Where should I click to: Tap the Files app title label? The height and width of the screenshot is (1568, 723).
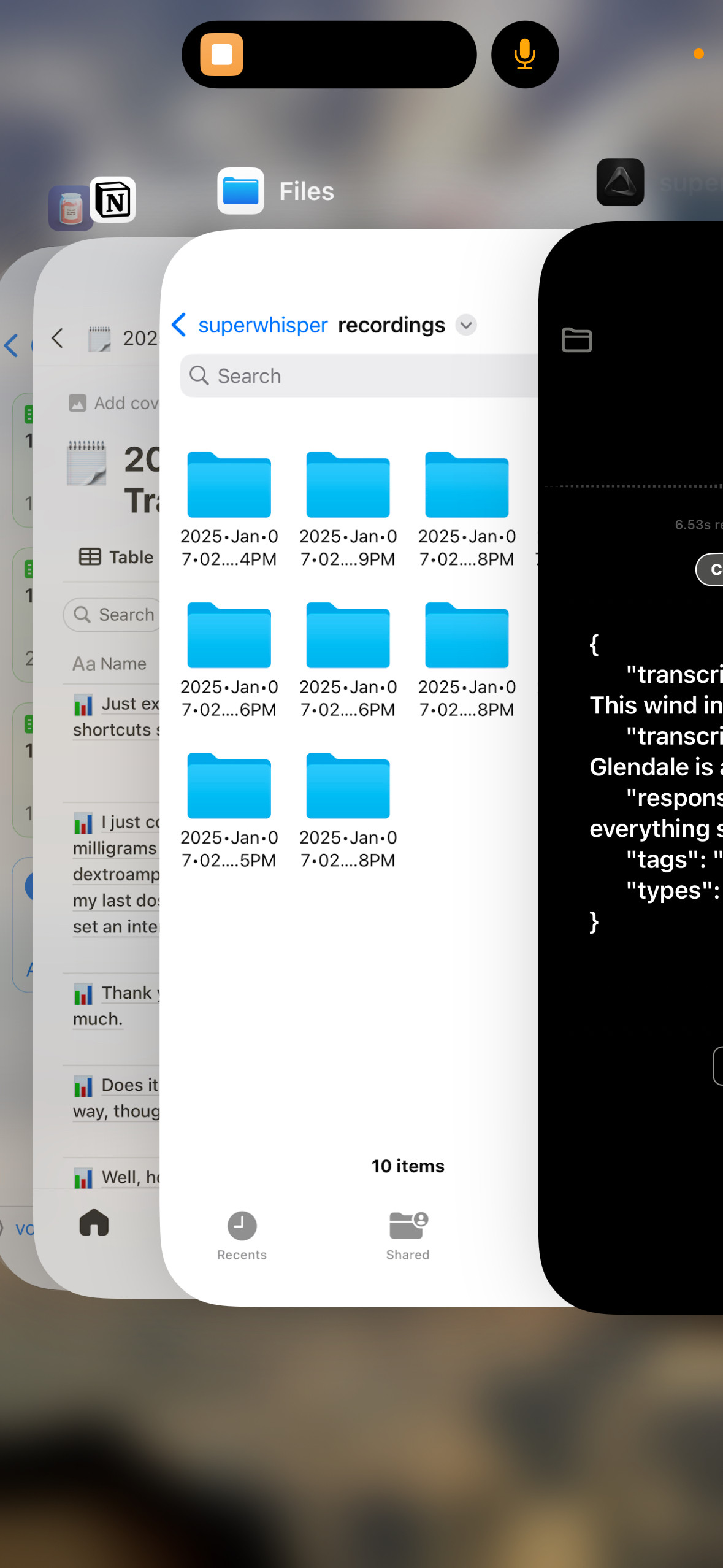(x=307, y=191)
